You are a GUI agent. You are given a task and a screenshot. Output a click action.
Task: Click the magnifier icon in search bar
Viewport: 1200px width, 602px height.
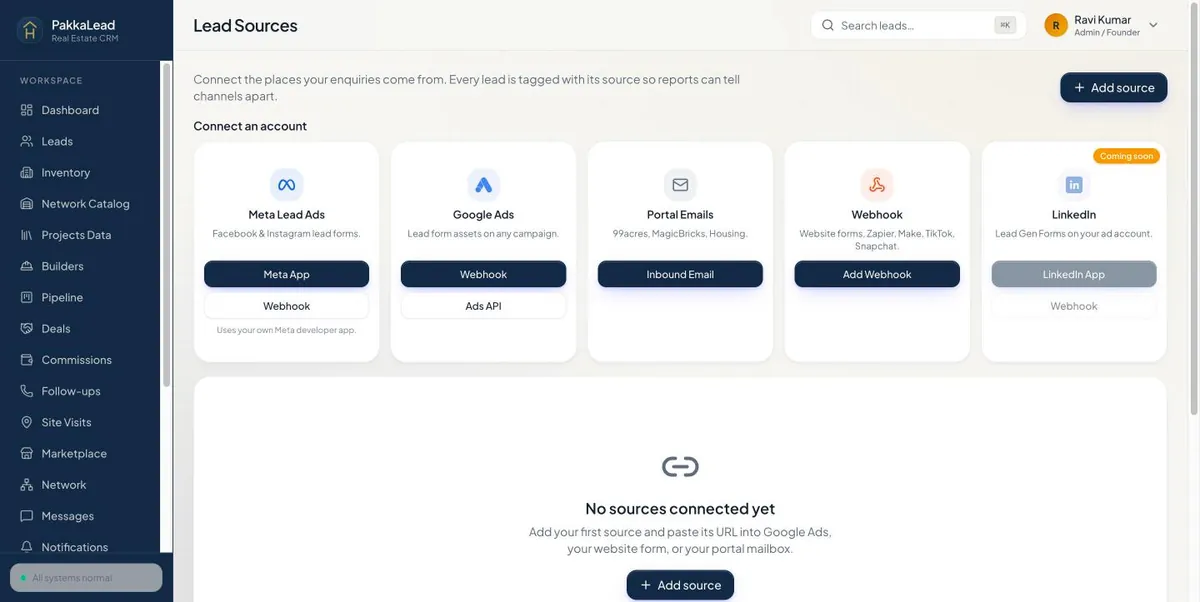pyautogui.click(x=828, y=25)
